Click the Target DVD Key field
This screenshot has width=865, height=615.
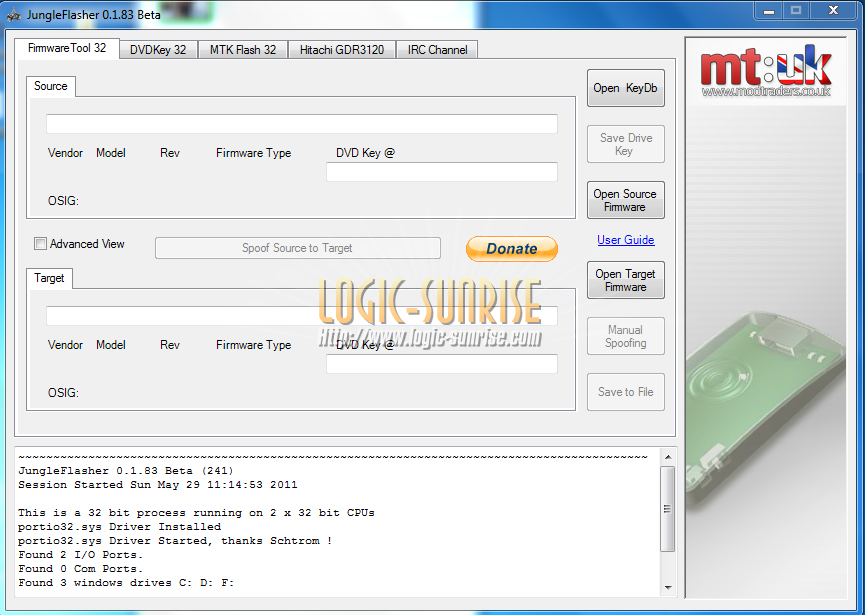pos(442,364)
